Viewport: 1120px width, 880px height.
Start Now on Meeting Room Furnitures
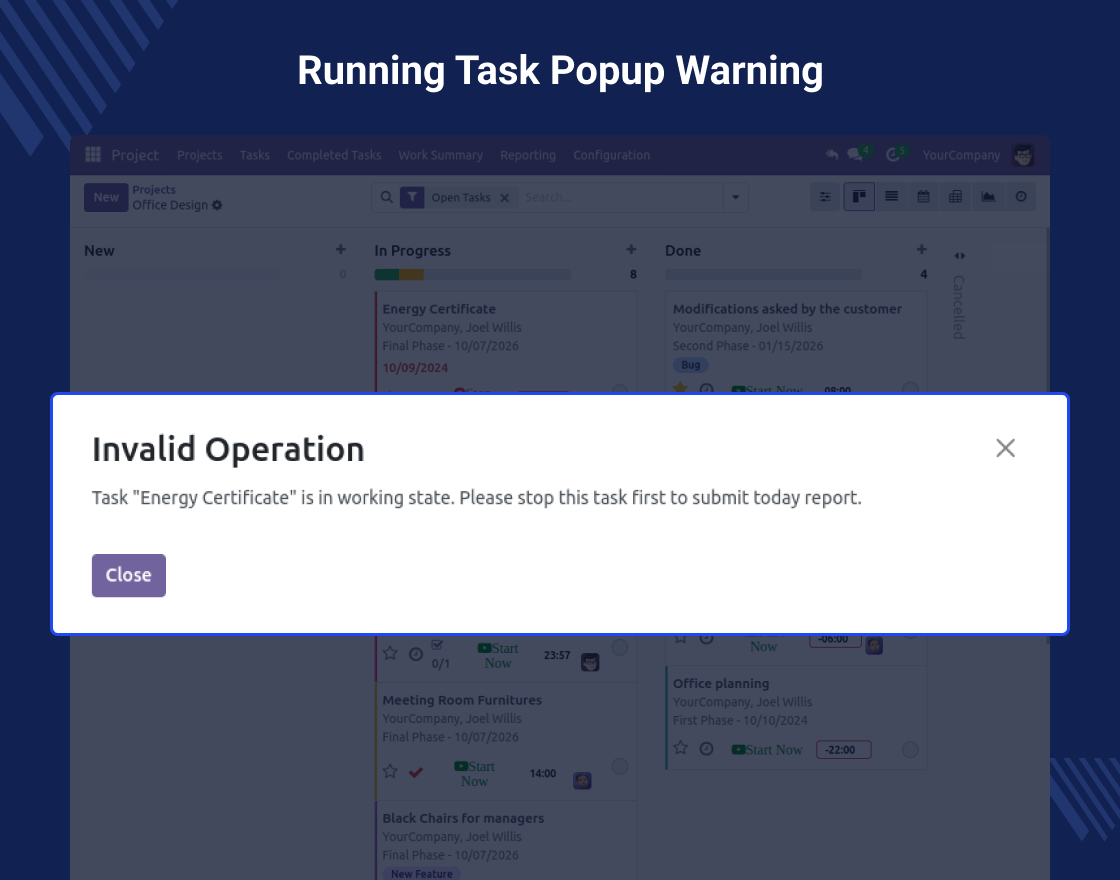tap(474, 774)
